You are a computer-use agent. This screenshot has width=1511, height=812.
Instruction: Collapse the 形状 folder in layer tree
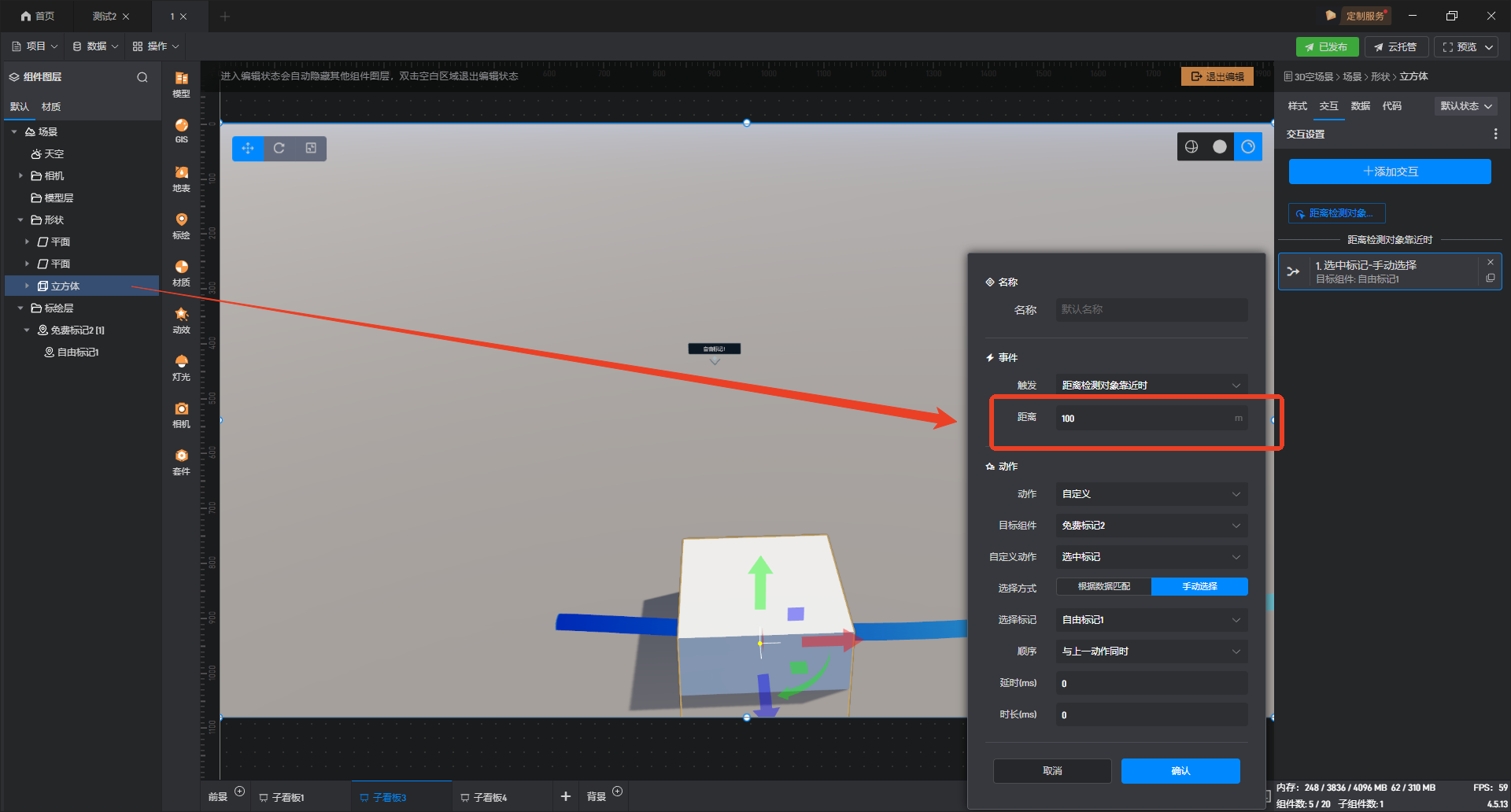(20, 220)
